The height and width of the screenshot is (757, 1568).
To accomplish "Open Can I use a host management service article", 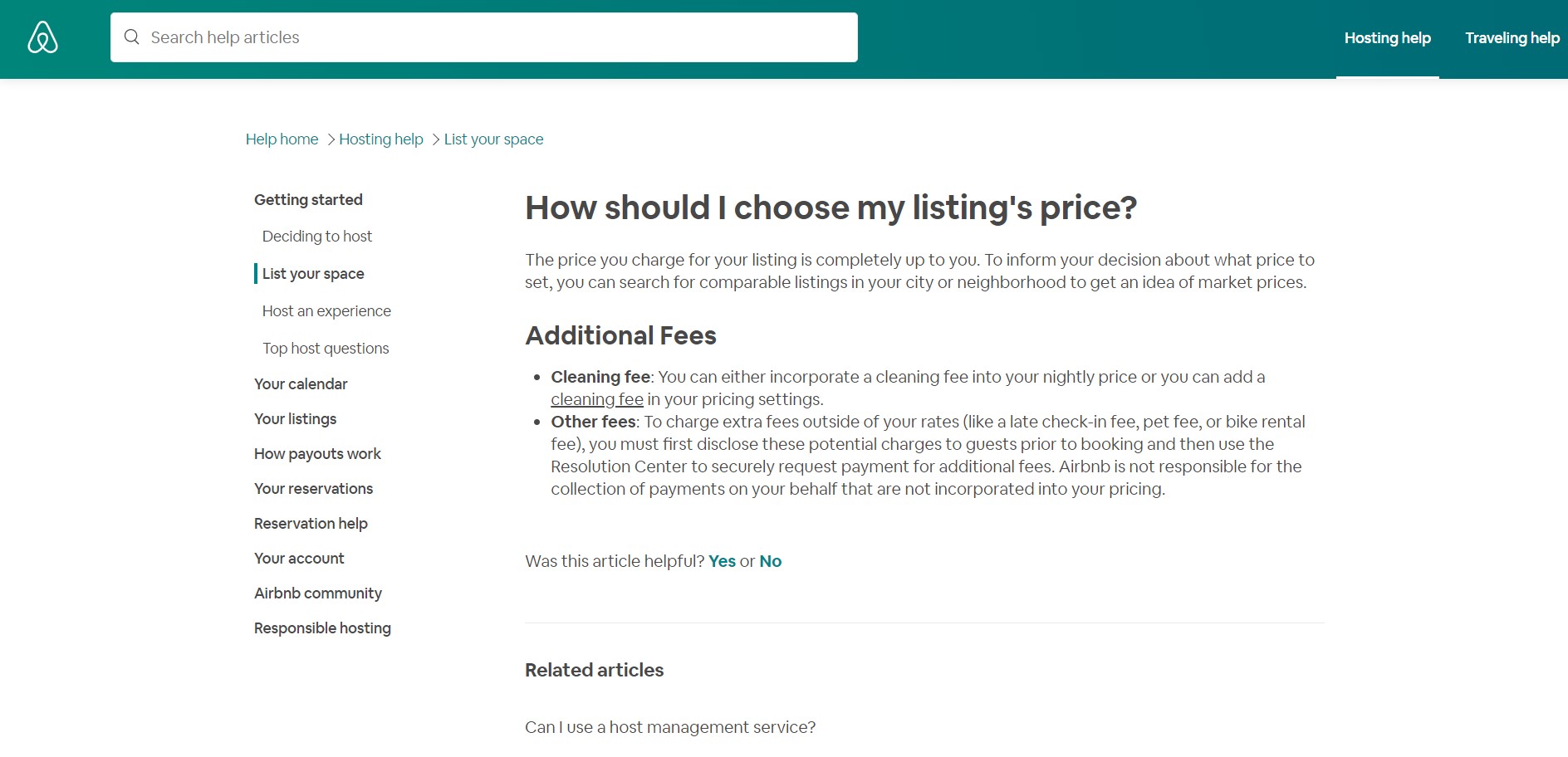I will coord(670,727).
